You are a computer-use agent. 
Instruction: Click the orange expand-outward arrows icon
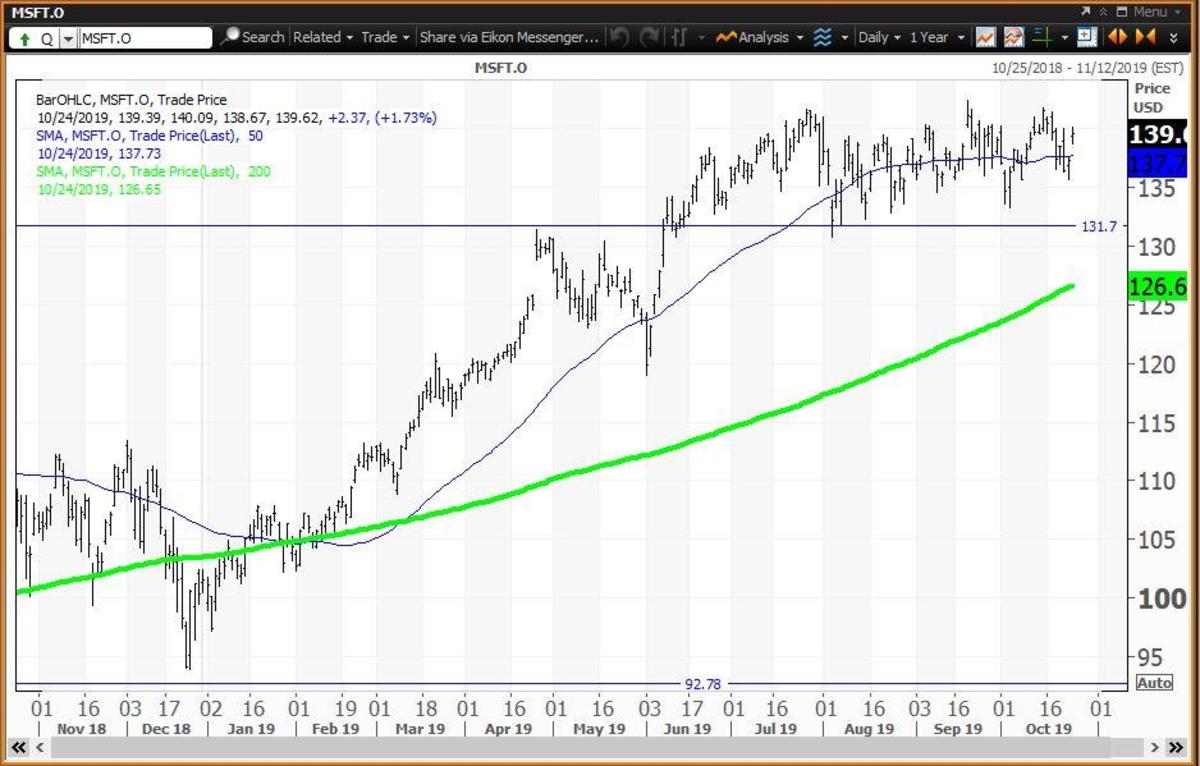click(1118, 37)
